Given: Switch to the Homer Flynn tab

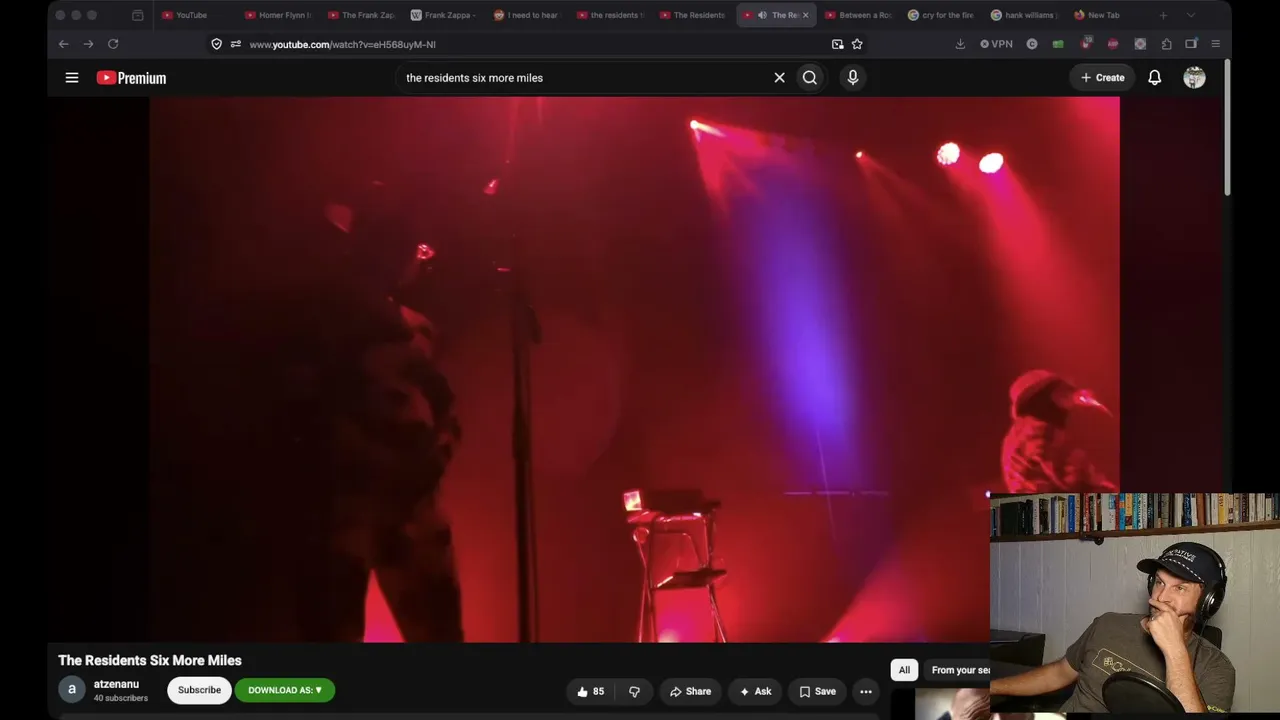Looking at the screenshot, I should coord(278,15).
